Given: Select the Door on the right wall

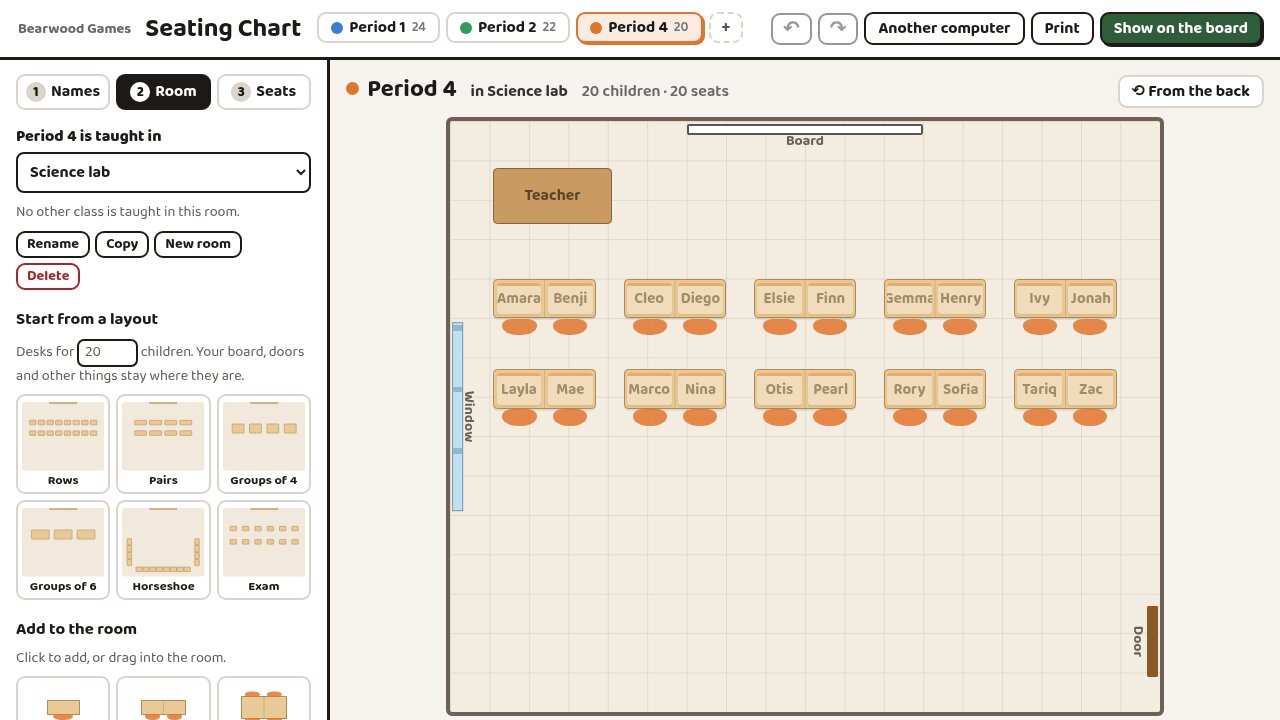Looking at the screenshot, I should pyautogui.click(x=1152, y=641).
